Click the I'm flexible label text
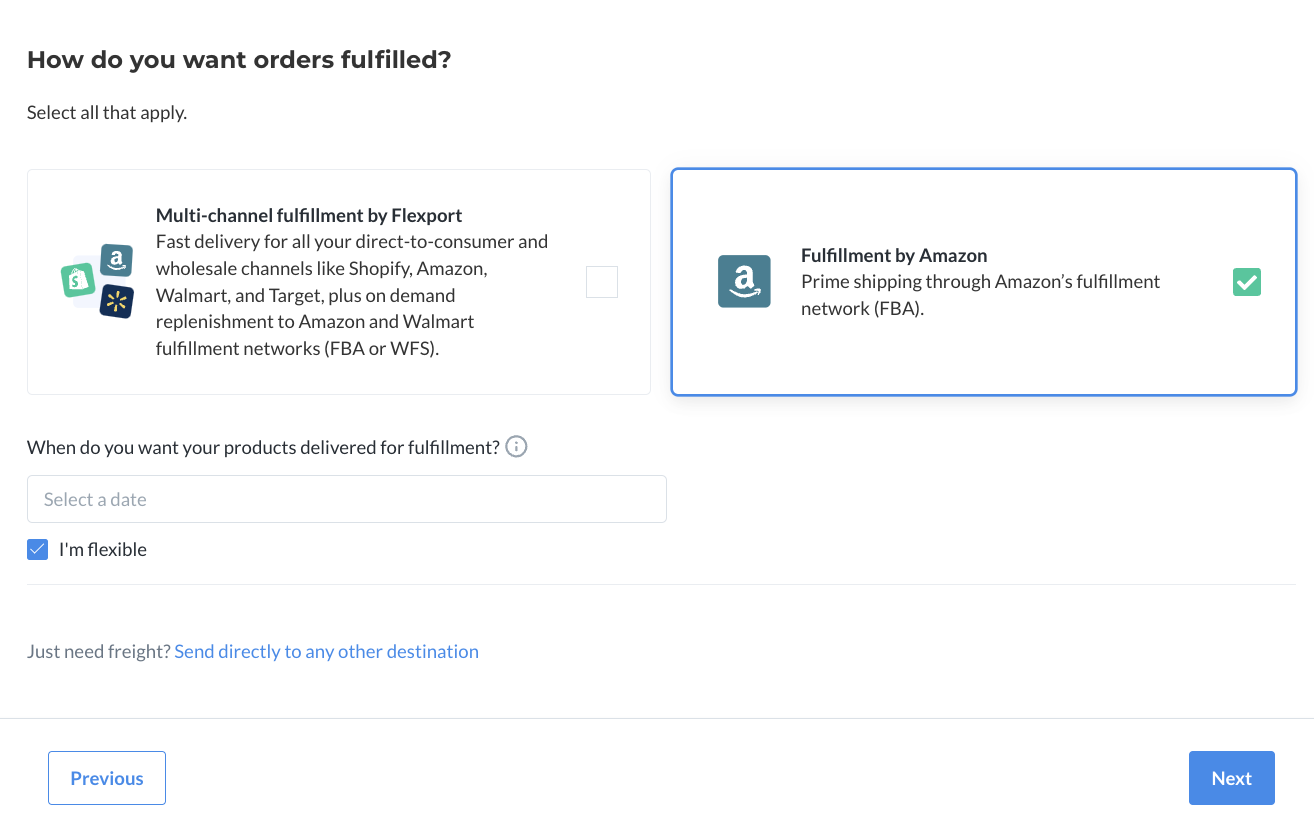The image size is (1314, 828). (x=103, y=549)
